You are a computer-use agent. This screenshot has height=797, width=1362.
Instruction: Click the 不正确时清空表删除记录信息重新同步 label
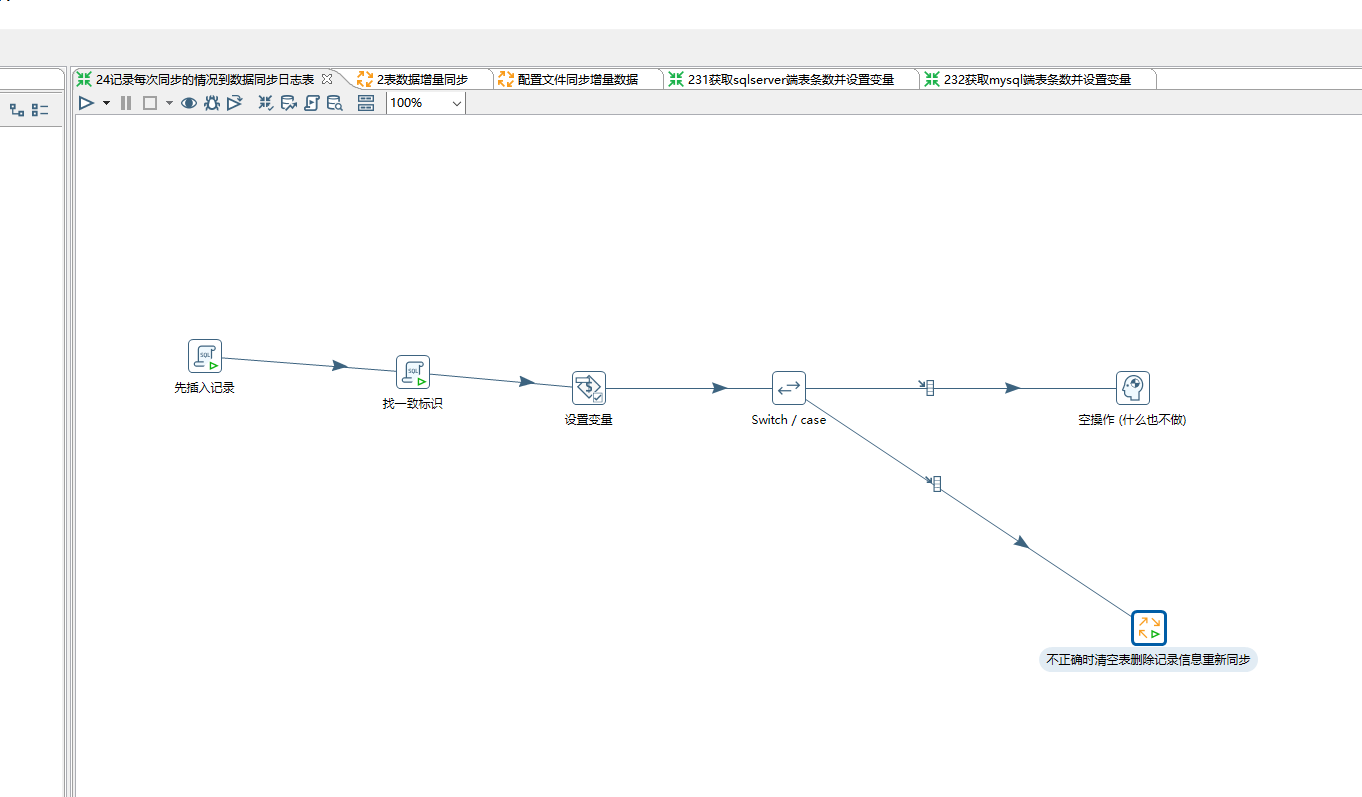(x=1148, y=659)
